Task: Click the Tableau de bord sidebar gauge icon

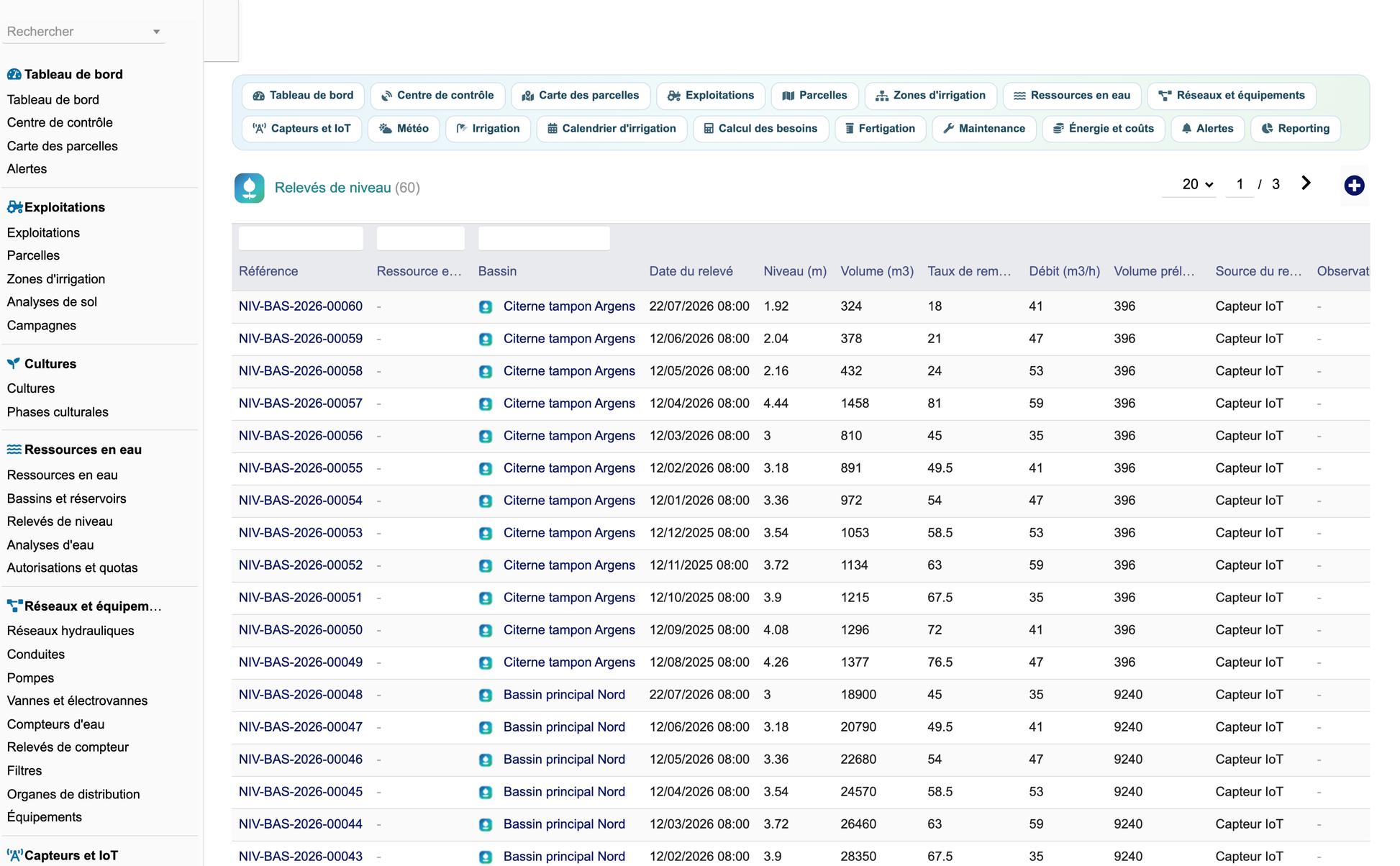Action: (14, 74)
